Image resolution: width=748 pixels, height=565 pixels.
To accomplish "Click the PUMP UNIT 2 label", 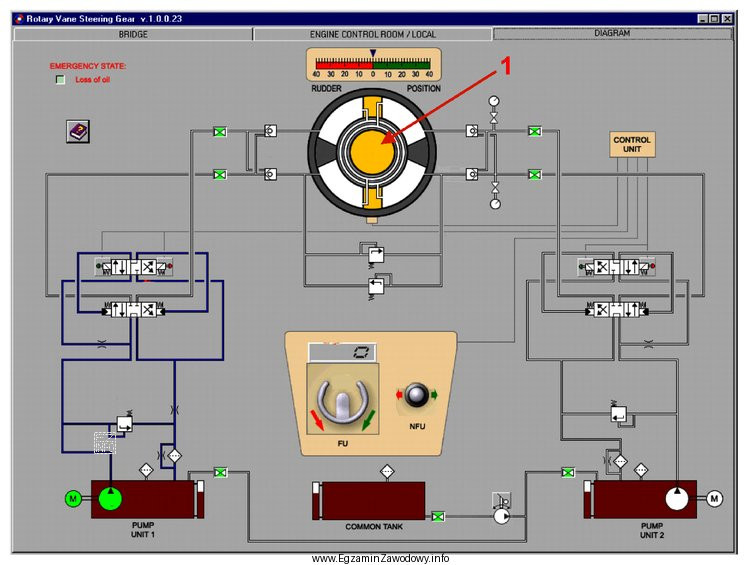I will 652,530.
